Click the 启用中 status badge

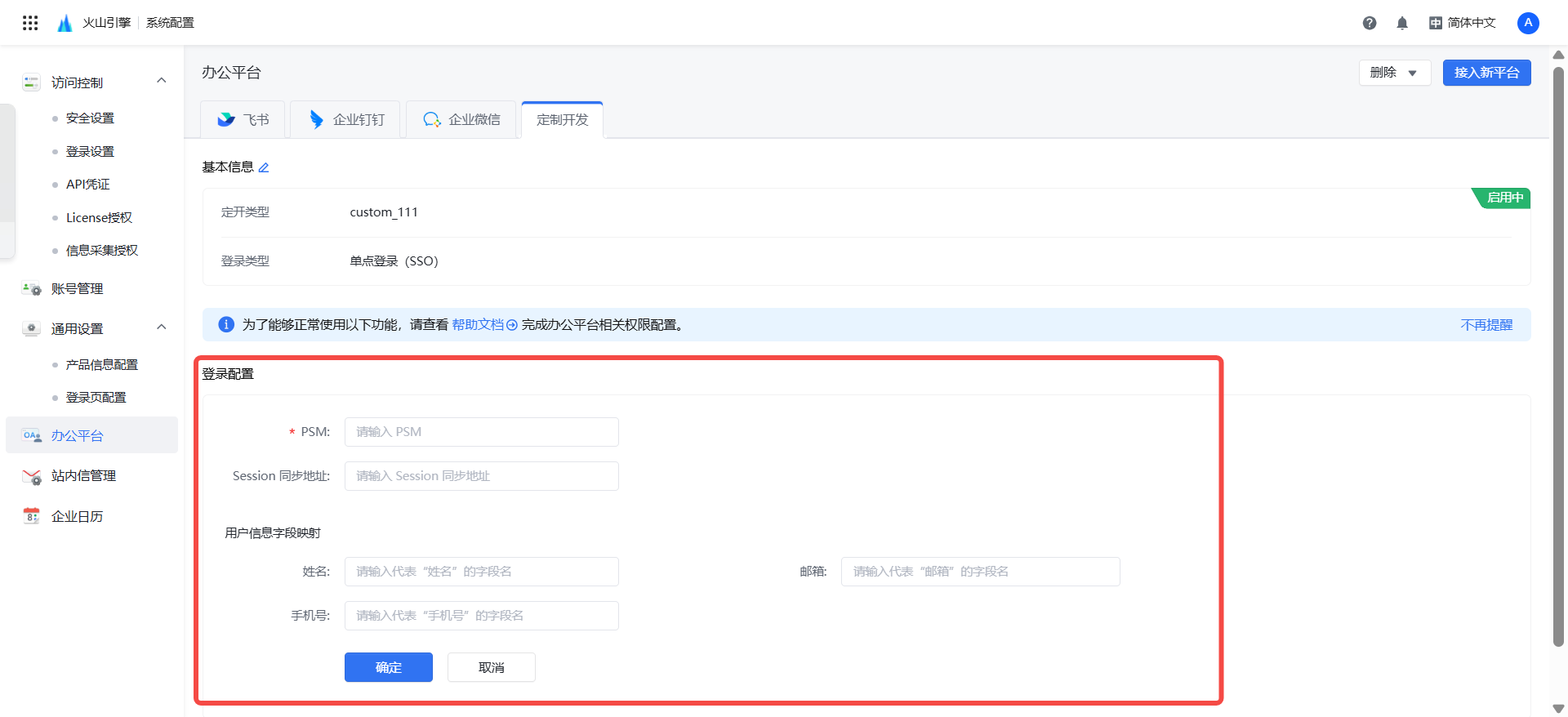tap(1502, 198)
